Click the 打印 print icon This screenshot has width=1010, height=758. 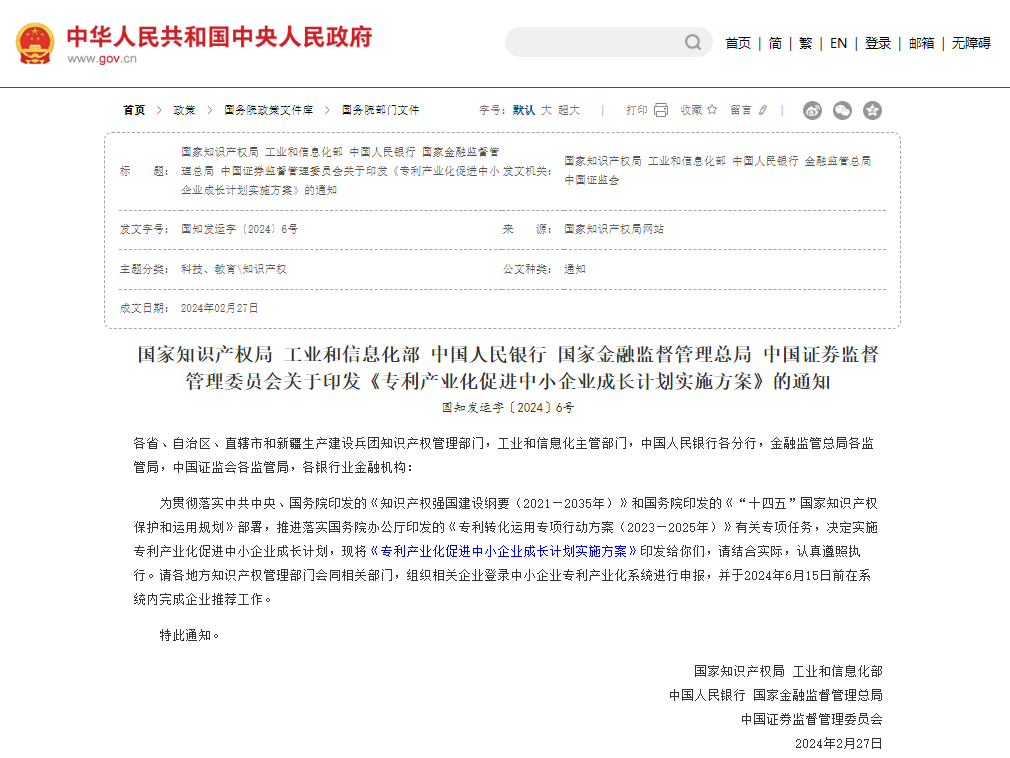pyautogui.click(x=659, y=110)
